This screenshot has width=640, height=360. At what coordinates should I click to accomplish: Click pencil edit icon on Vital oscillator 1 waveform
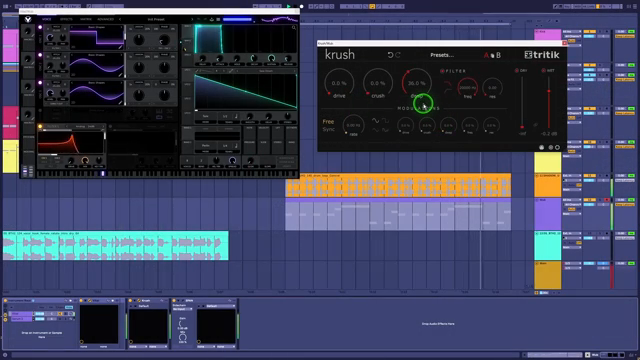(x=120, y=47)
